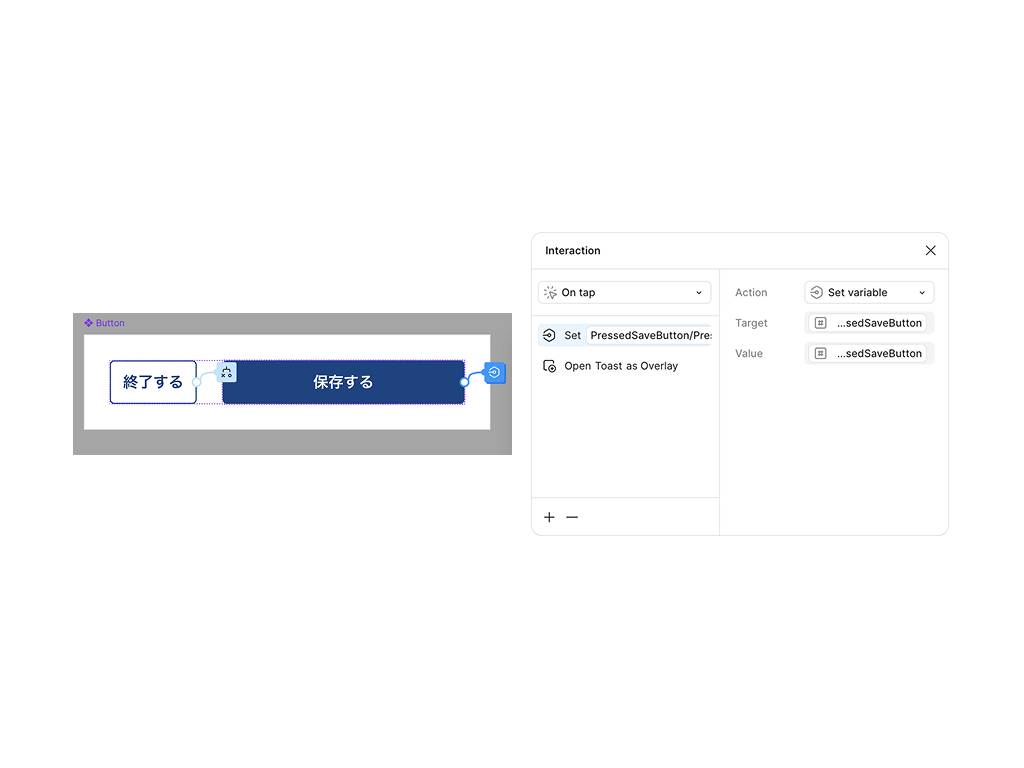
Task: Add a new action with plus icon
Action: (549, 517)
